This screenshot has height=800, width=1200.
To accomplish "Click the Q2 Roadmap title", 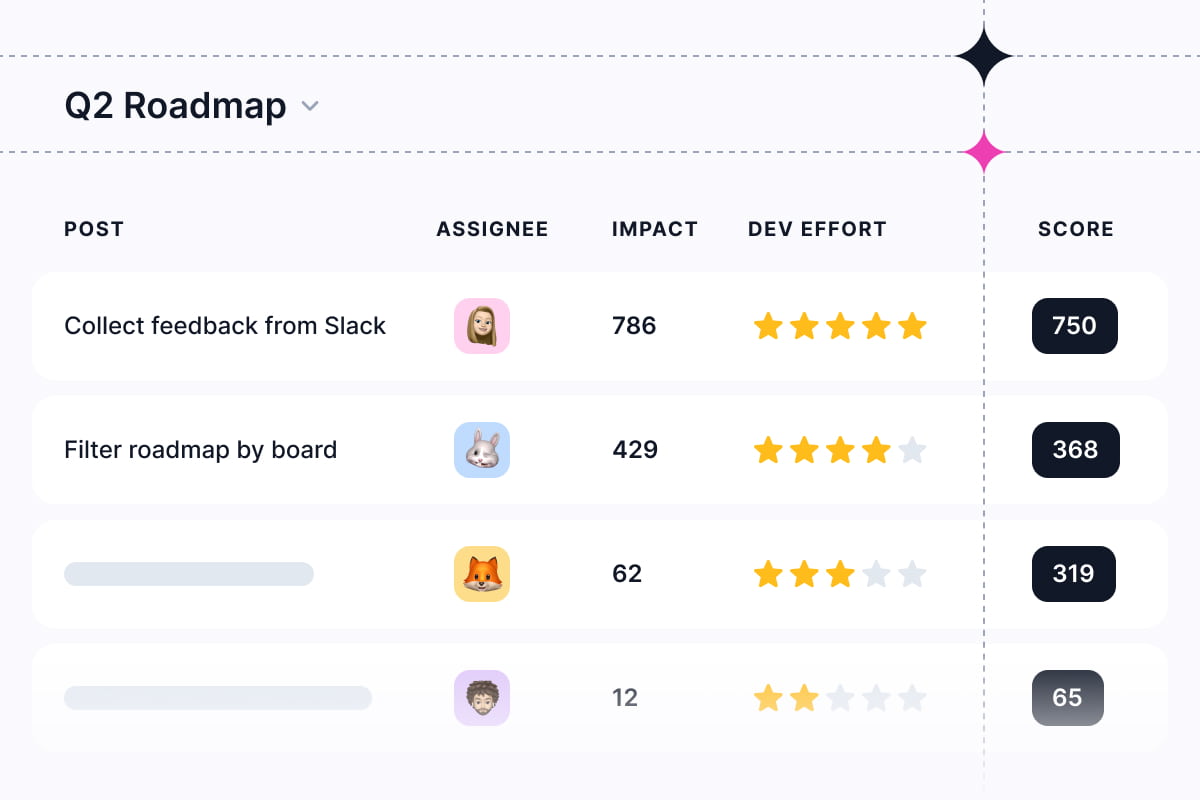I will click(175, 106).
